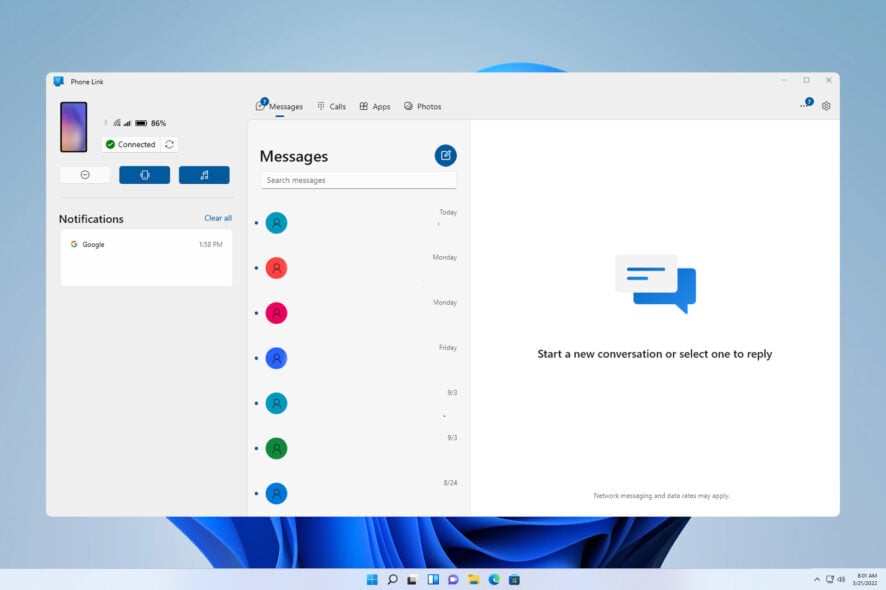Click the Phone Link app title icon
The height and width of the screenshot is (590, 886).
tap(58, 81)
